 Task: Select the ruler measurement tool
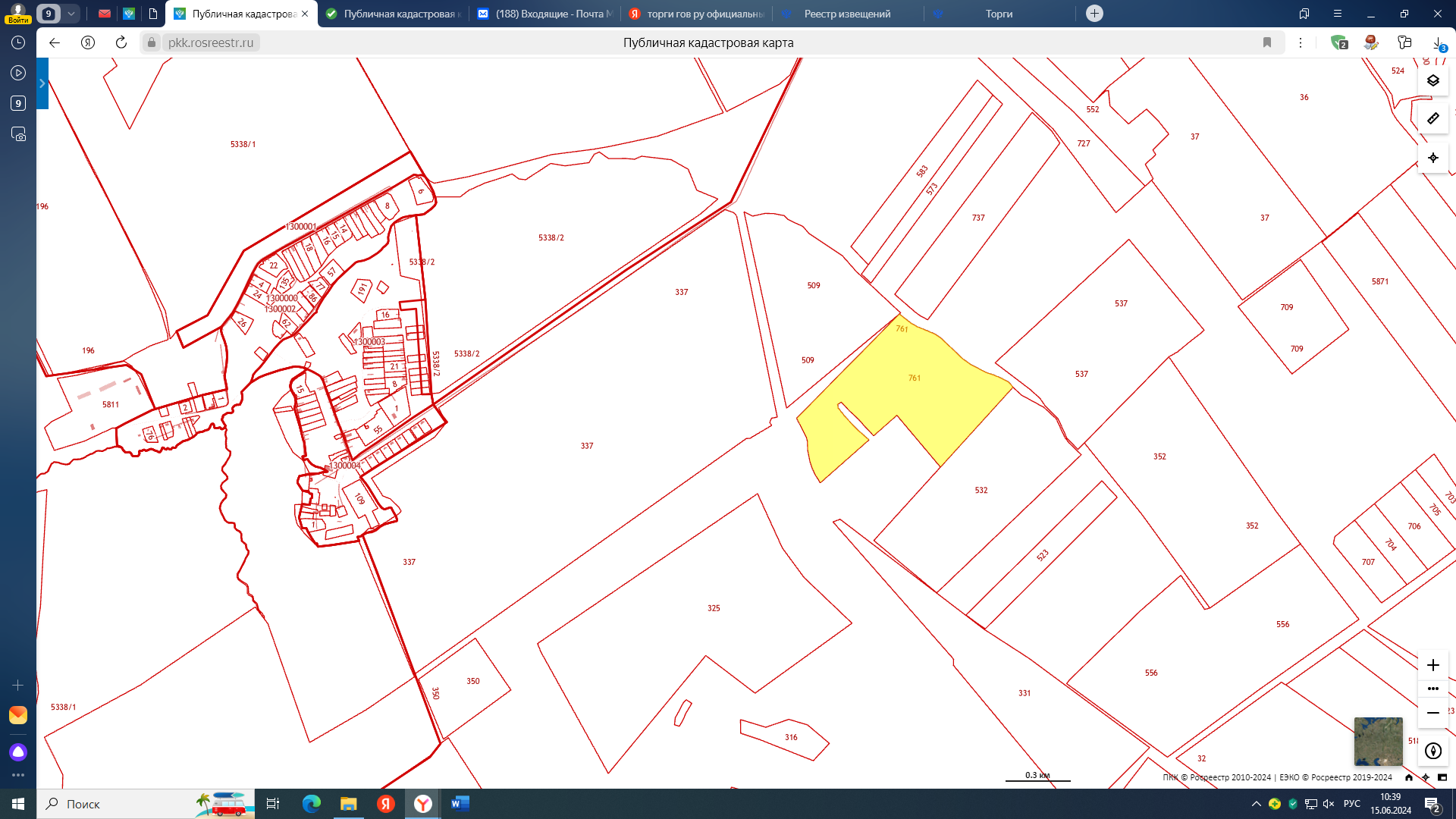tap(1432, 118)
